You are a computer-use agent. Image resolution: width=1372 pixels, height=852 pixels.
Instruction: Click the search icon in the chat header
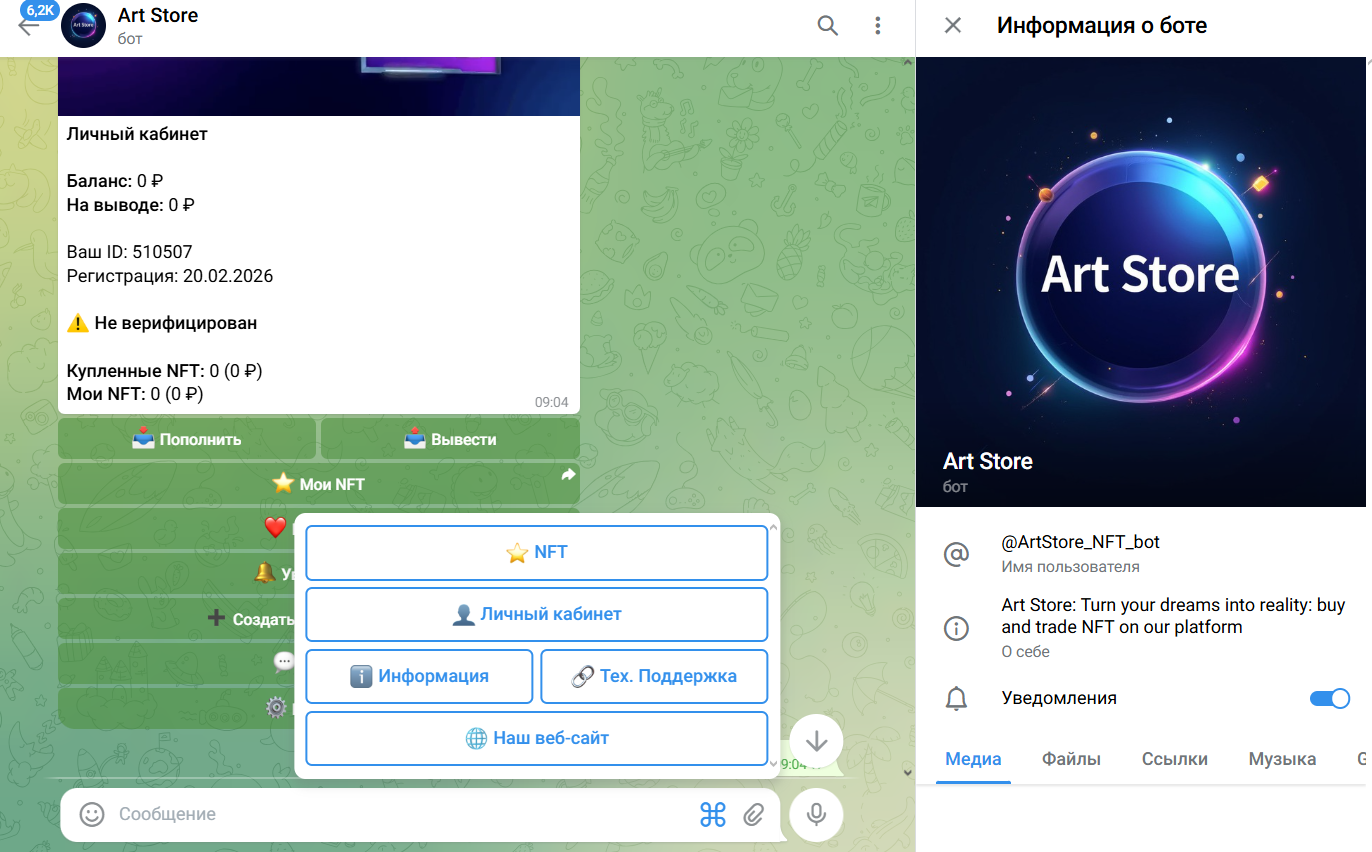pyautogui.click(x=827, y=26)
